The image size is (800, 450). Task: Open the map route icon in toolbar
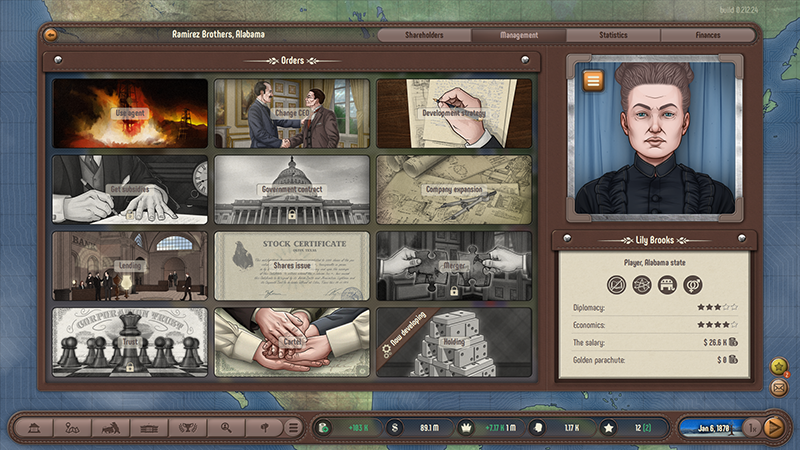[x=70, y=427]
